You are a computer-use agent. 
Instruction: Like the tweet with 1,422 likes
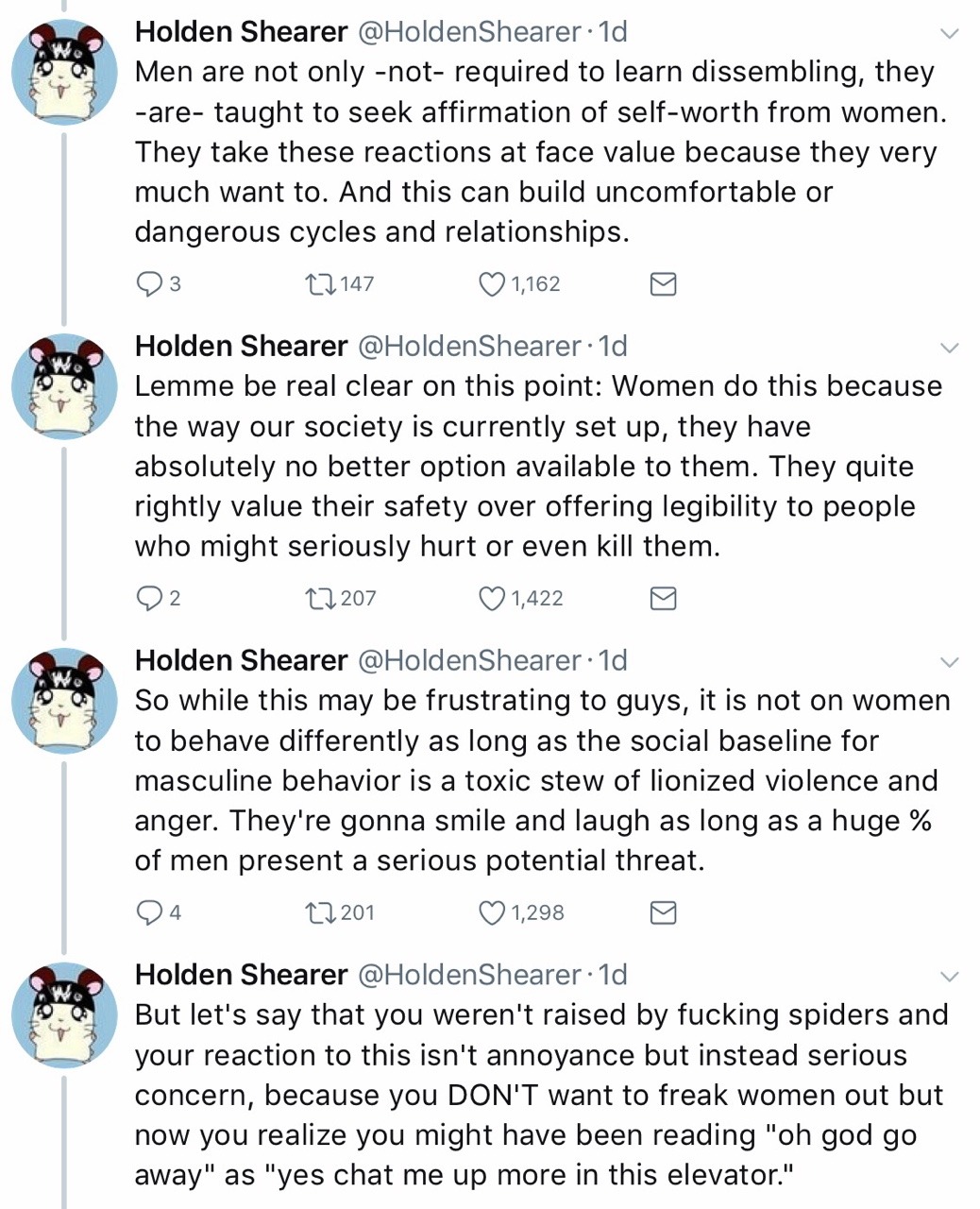click(493, 598)
